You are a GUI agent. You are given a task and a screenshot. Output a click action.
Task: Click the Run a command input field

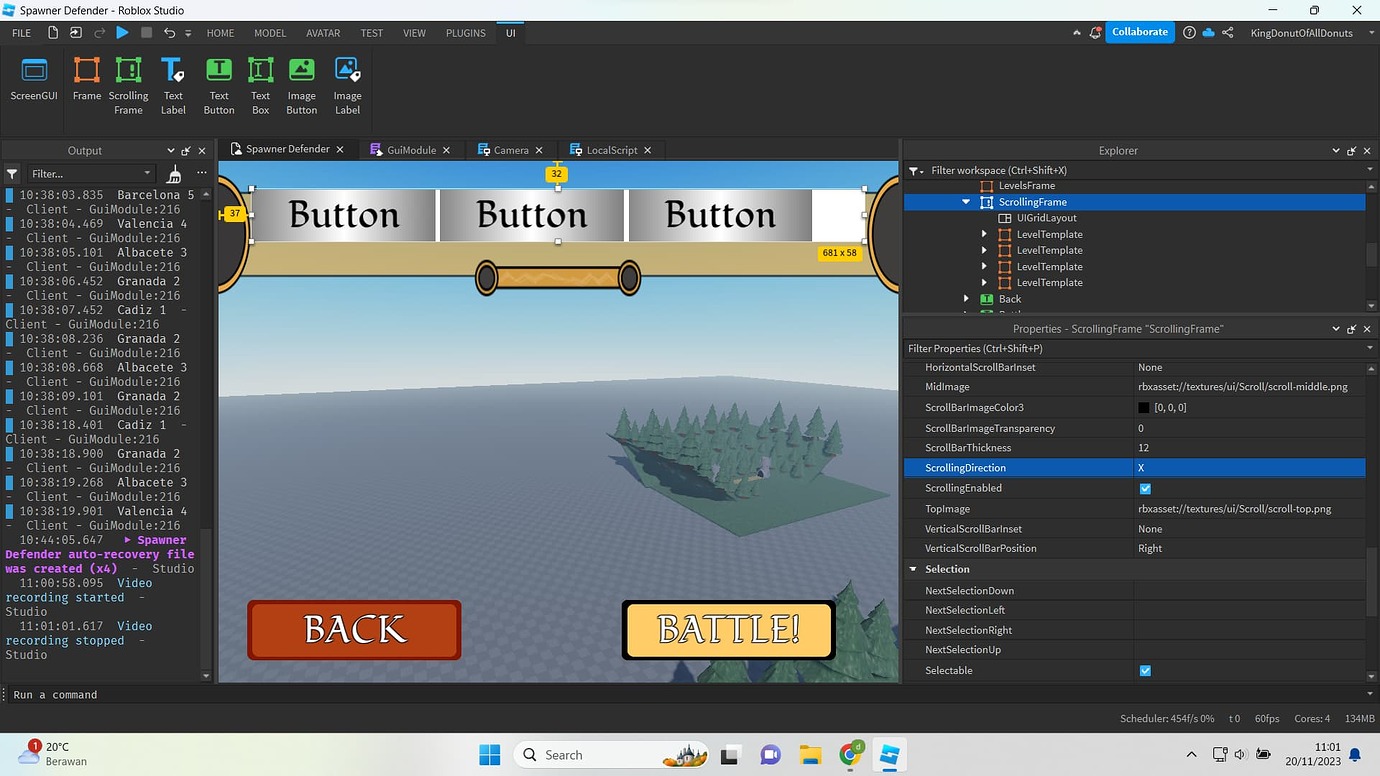tap(100, 694)
